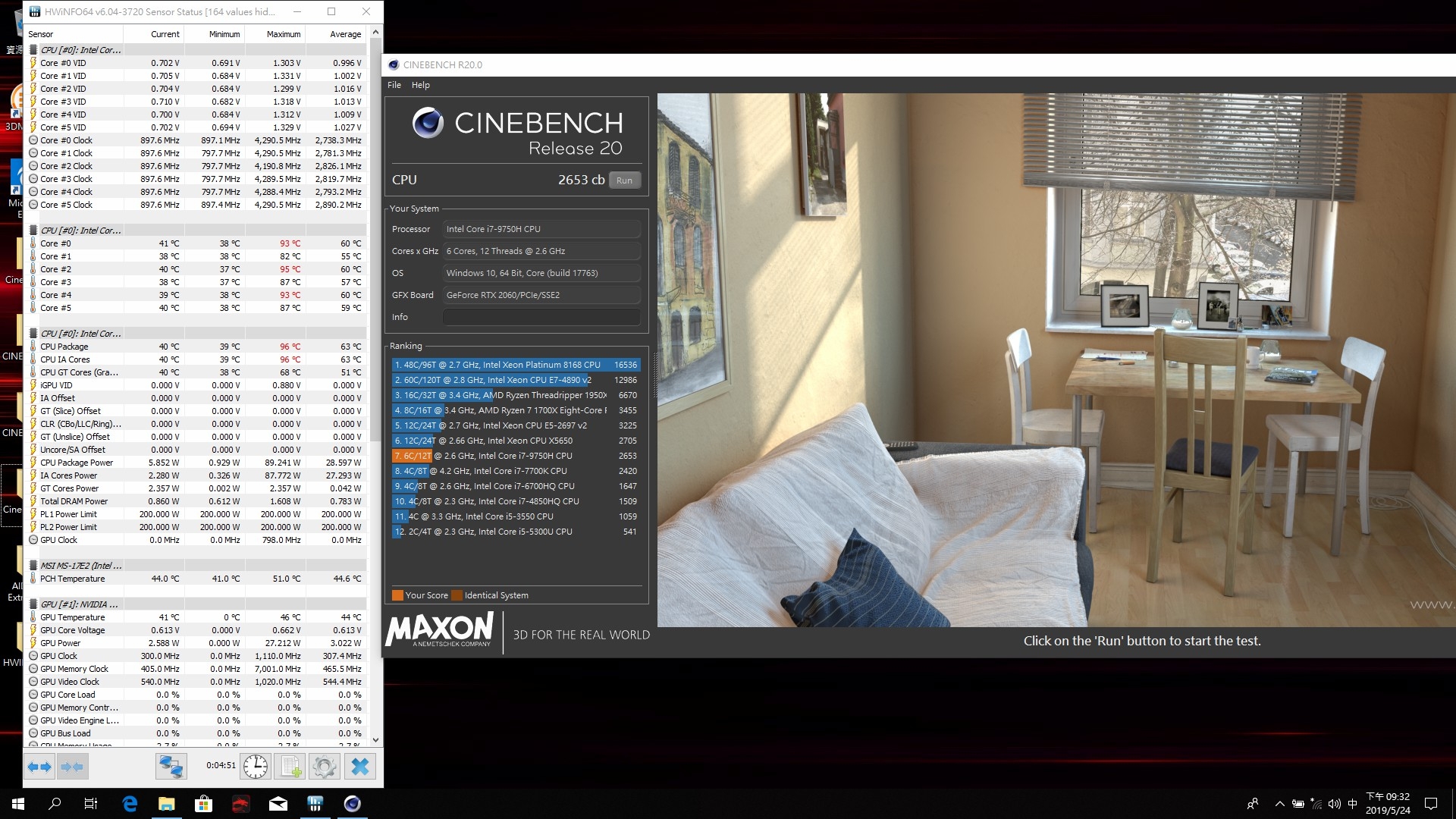Click the Cinebench logo sphere in the header
Viewport: 1456px width, 819px height.
tap(428, 123)
